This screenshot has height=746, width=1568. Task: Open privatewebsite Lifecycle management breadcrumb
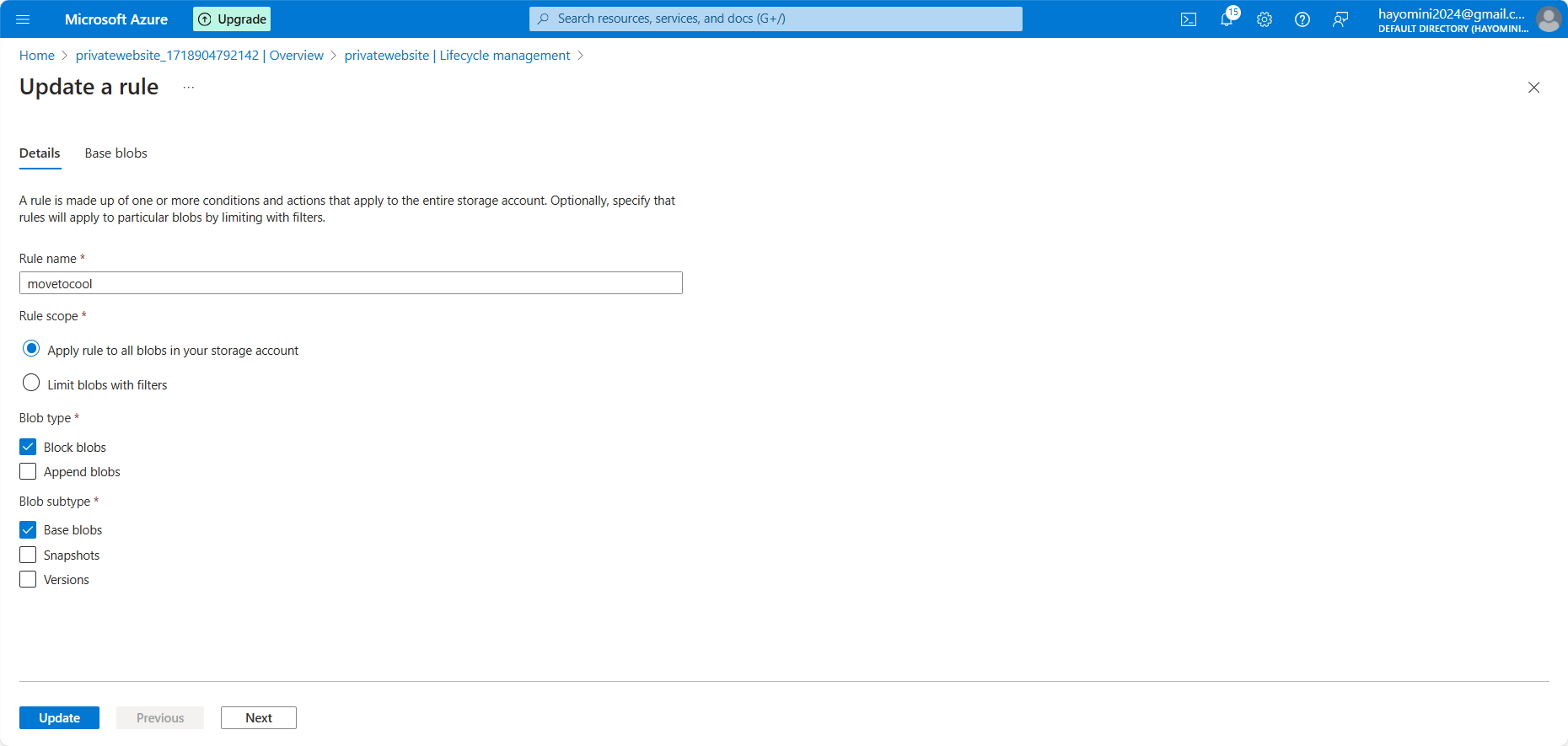[x=457, y=56]
